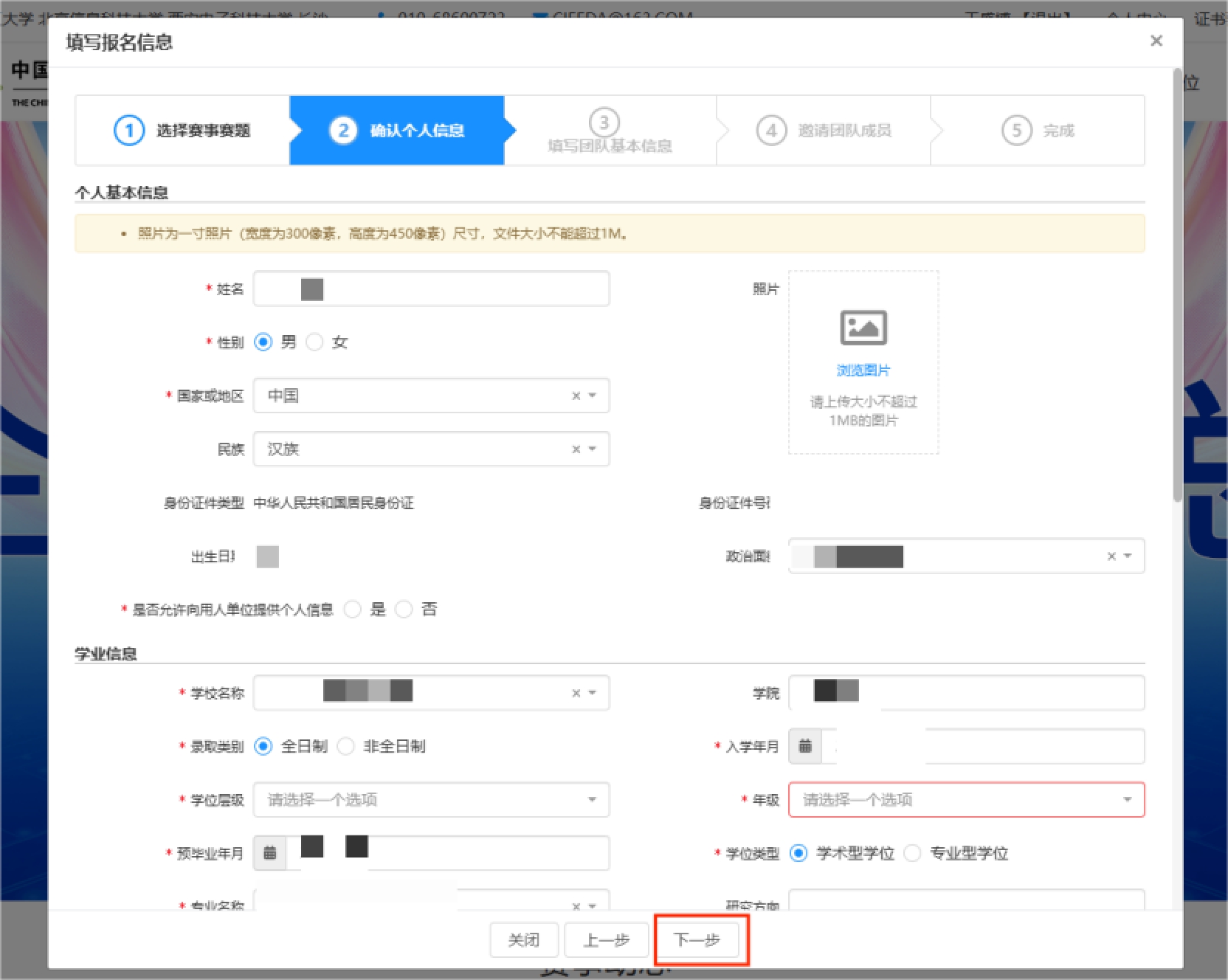
Task: Open the 民族 dropdown arrow
Action: point(593,449)
